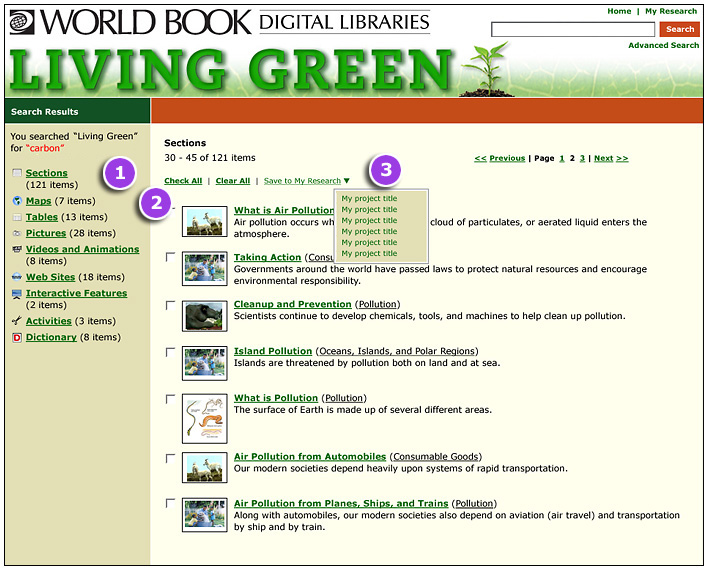This screenshot has width=710, height=574.
Task: Check the Air Pollution from Automobiles box
Action: 170,458
